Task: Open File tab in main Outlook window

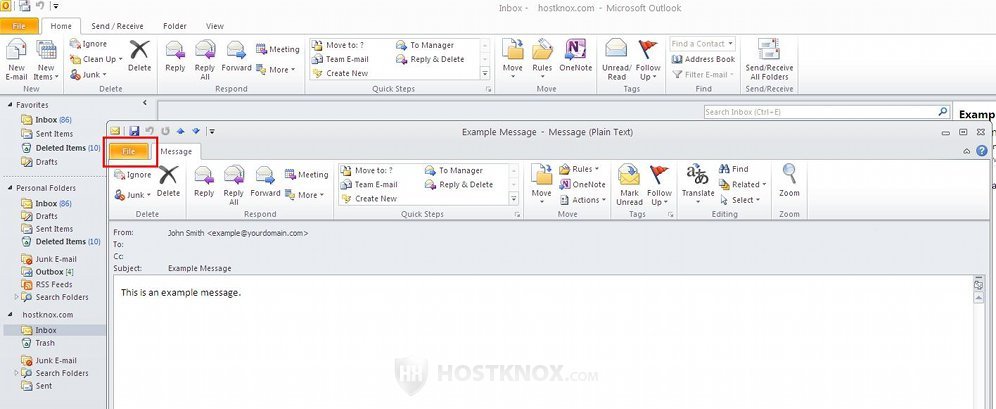Action: coord(19,26)
